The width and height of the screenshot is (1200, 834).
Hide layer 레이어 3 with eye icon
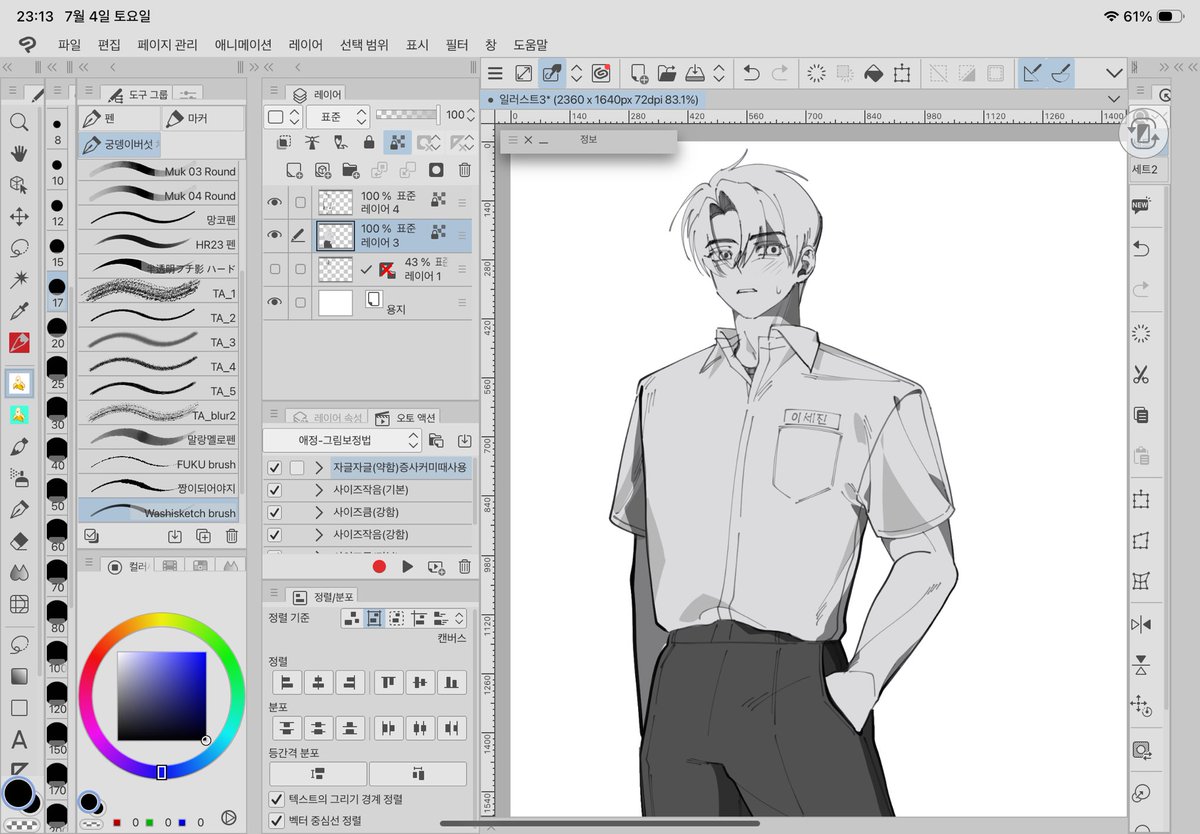click(274, 236)
